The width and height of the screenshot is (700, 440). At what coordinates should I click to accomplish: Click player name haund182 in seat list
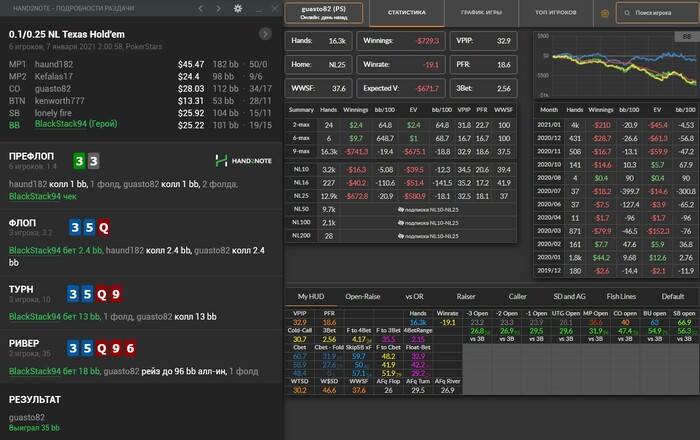54,64
